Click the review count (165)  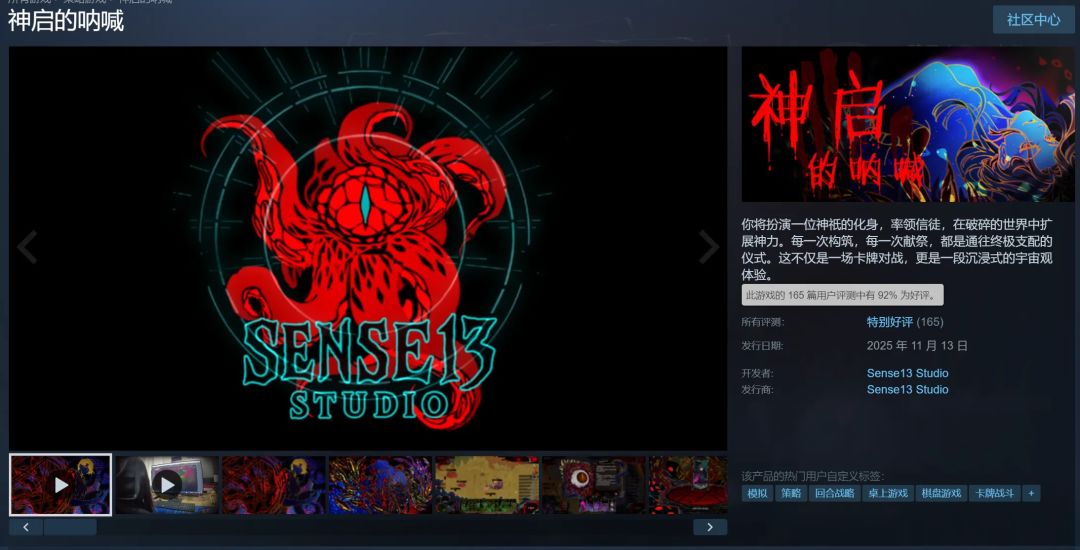(x=930, y=321)
